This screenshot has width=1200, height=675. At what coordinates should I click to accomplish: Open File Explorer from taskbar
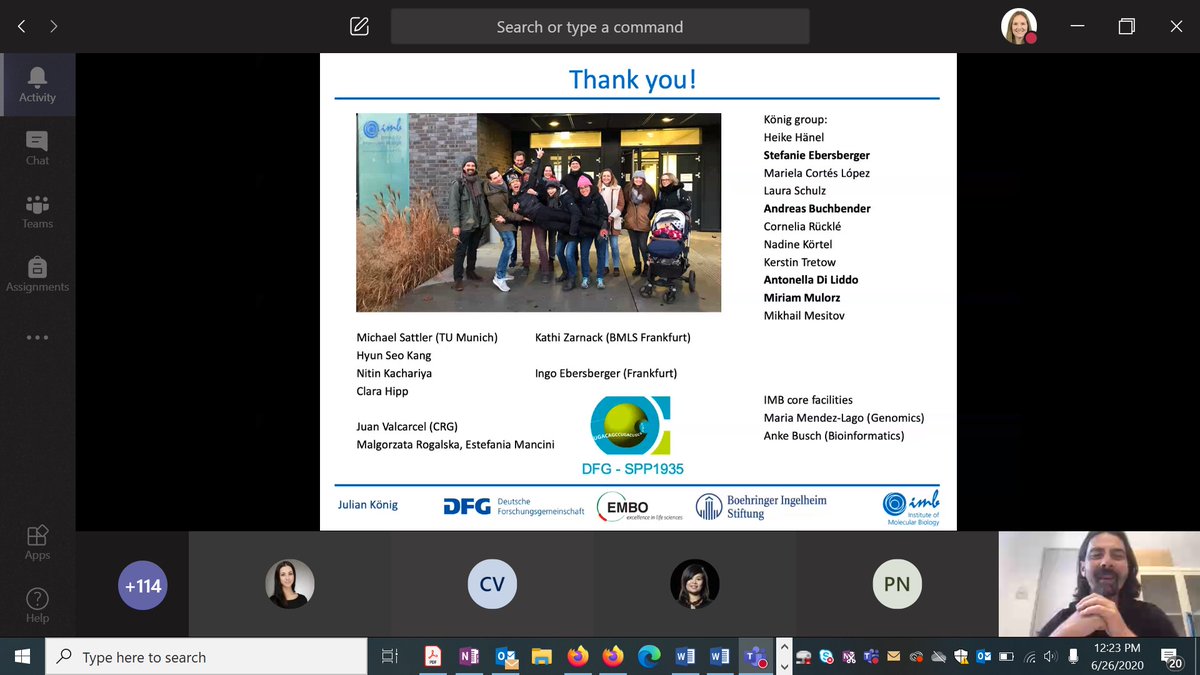point(541,656)
